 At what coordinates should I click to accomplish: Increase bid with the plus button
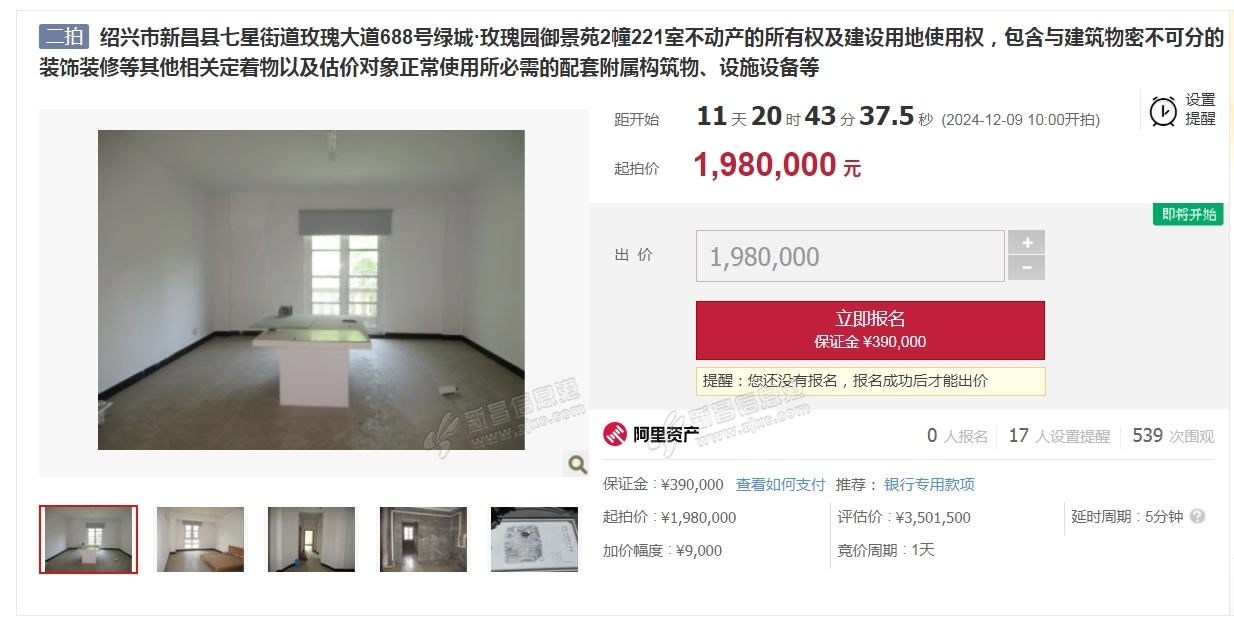click(x=1027, y=242)
